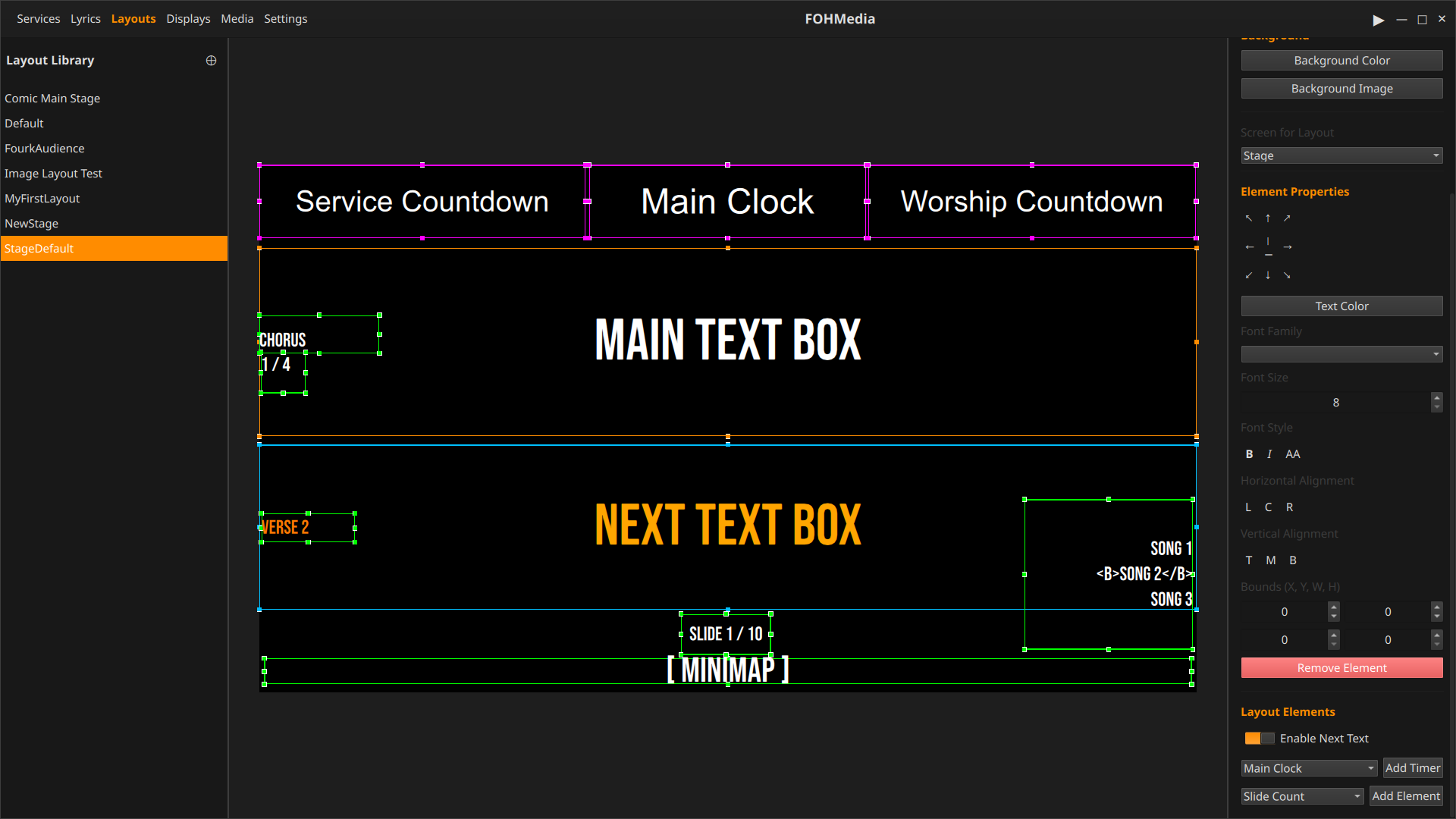Click the Background Color button
This screenshot has height=819, width=1456.
[x=1341, y=61]
